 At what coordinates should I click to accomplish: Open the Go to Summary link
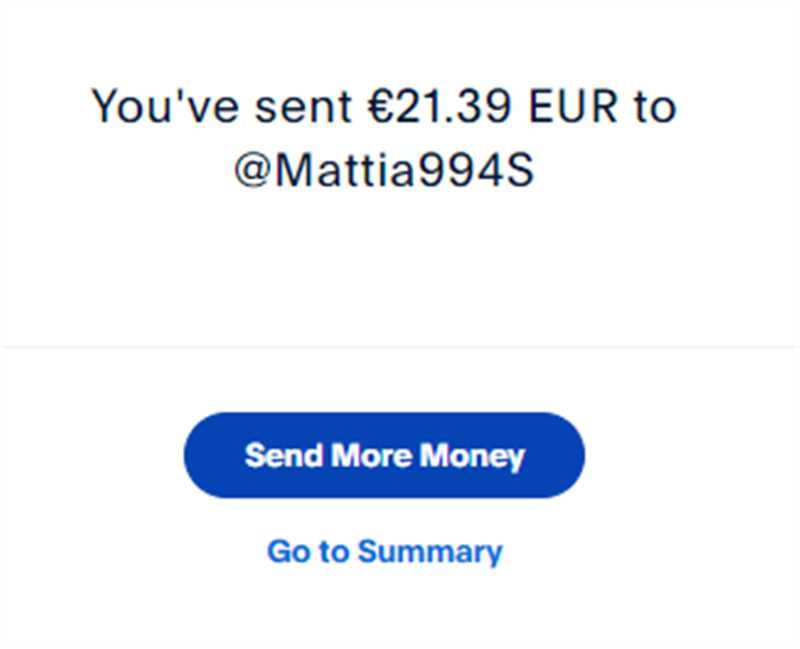pyautogui.click(x=385, y=552)
